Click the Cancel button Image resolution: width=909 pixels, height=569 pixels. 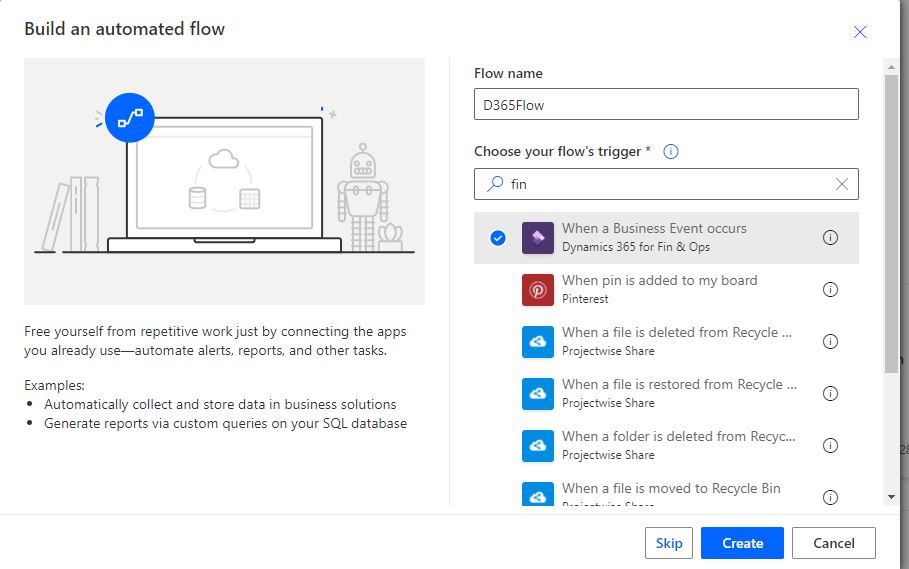(x=834, y=543)
